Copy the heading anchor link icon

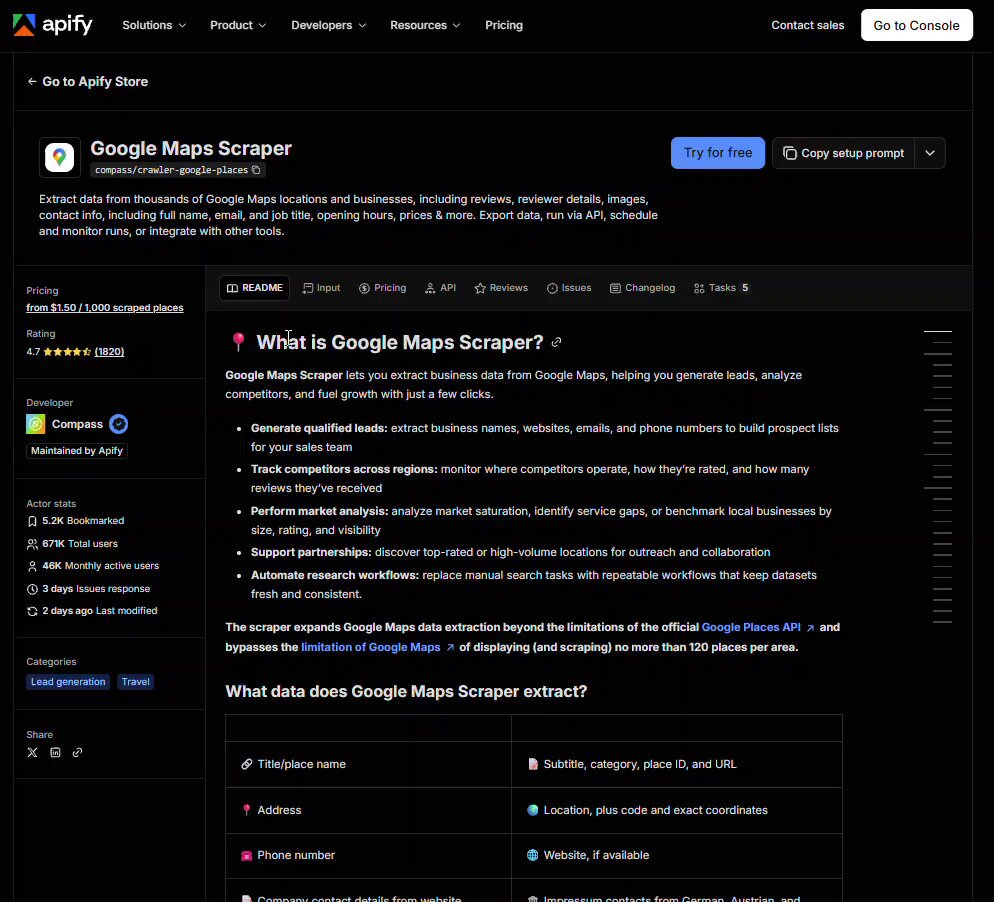556,342
